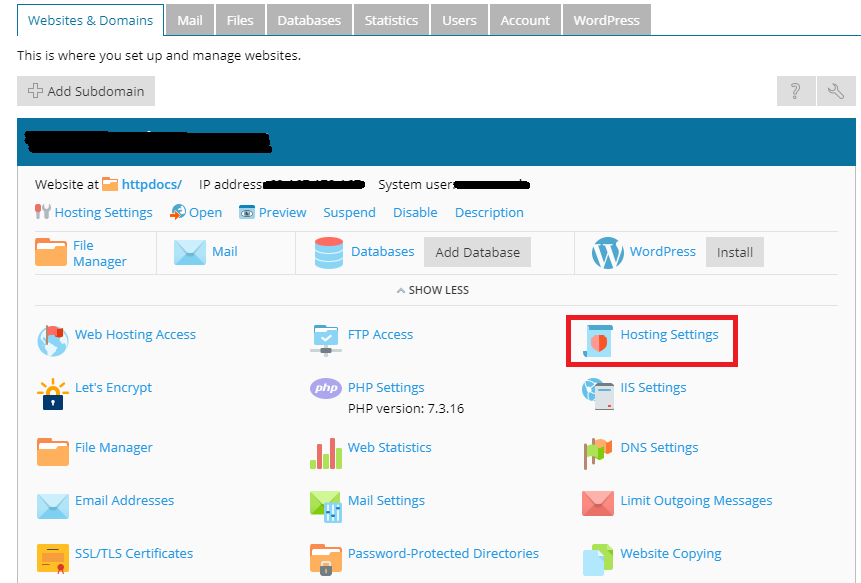Screen dimensions: 861x583
Task: Open the Password-Protected Directories link
Action: (443, 553)
